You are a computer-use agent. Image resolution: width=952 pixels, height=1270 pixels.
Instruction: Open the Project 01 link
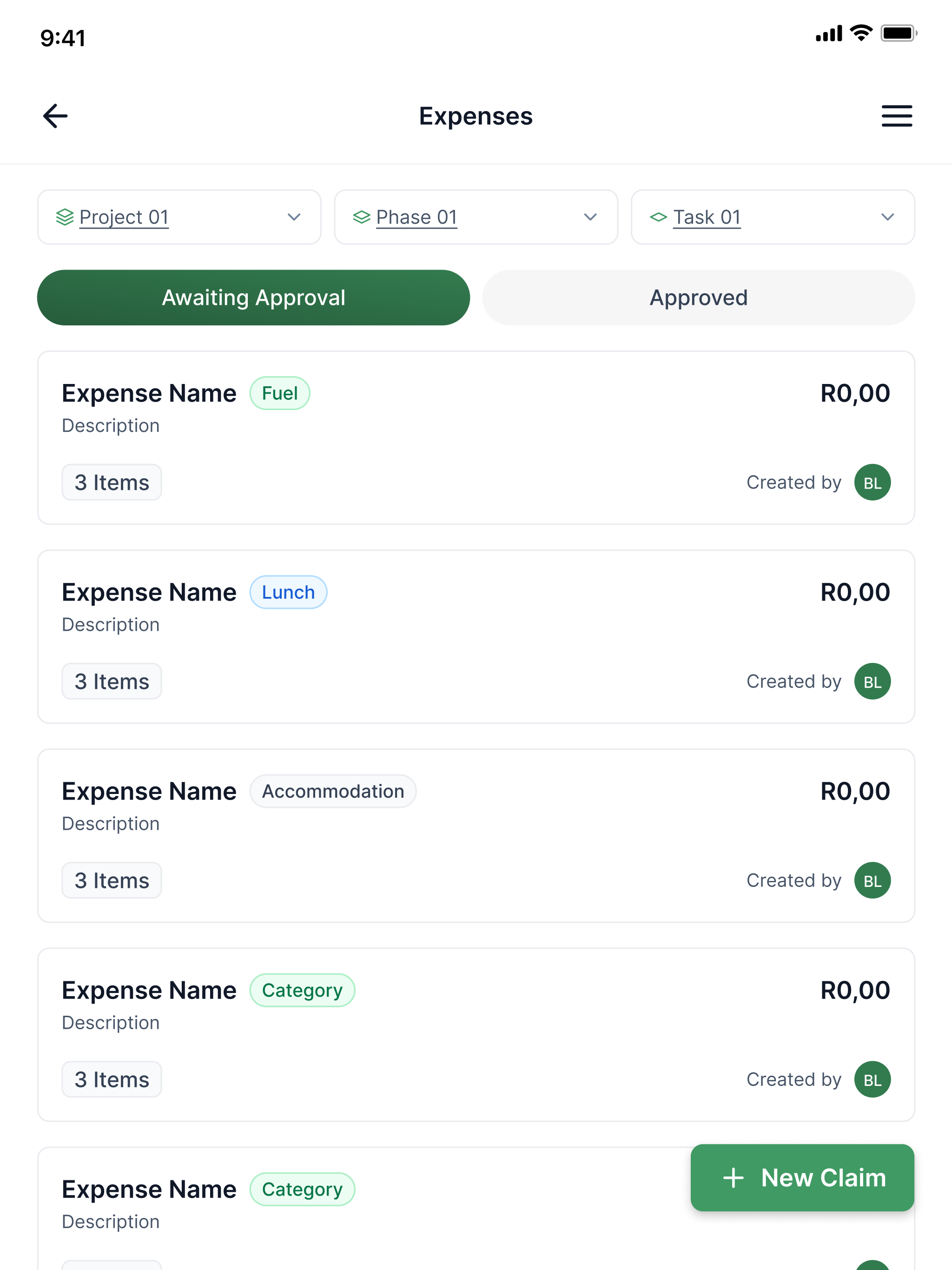(x=124, y=217)
